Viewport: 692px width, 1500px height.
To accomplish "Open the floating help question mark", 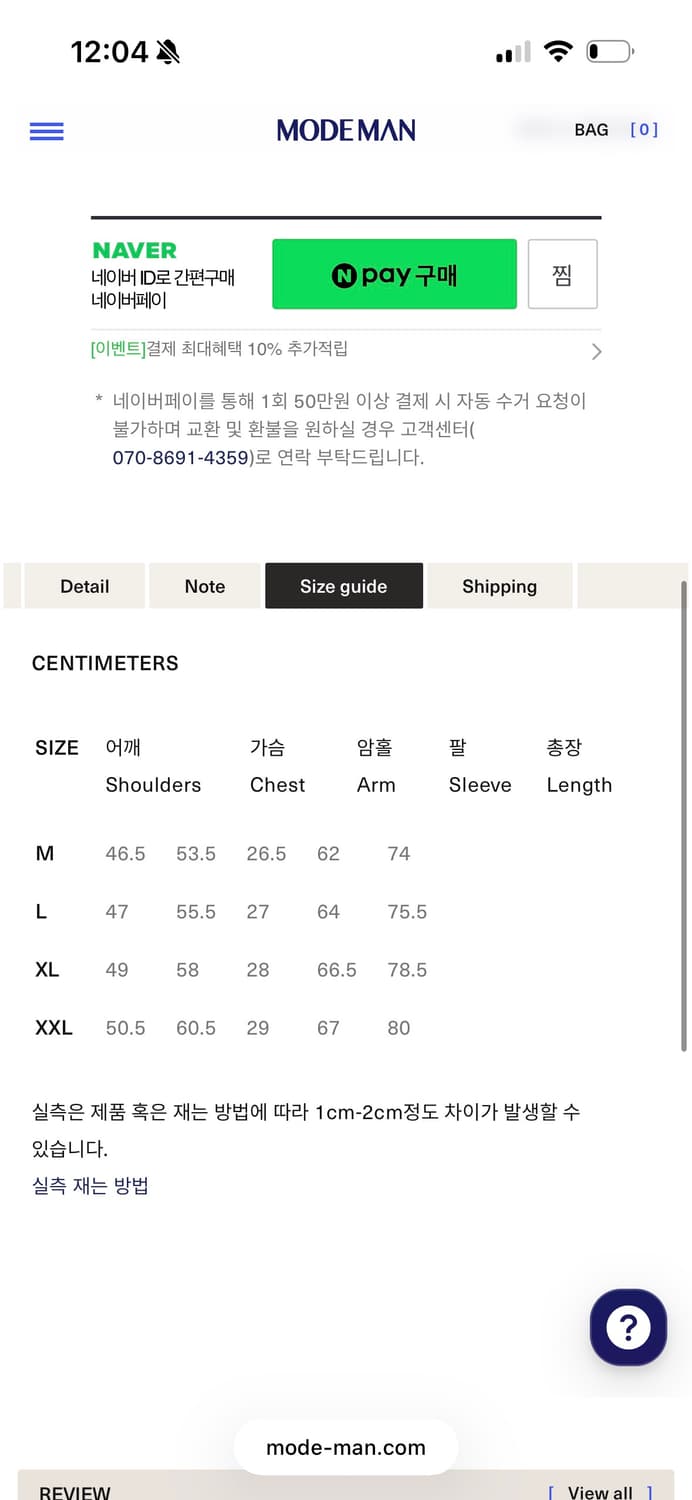I will coord(628,1327).
